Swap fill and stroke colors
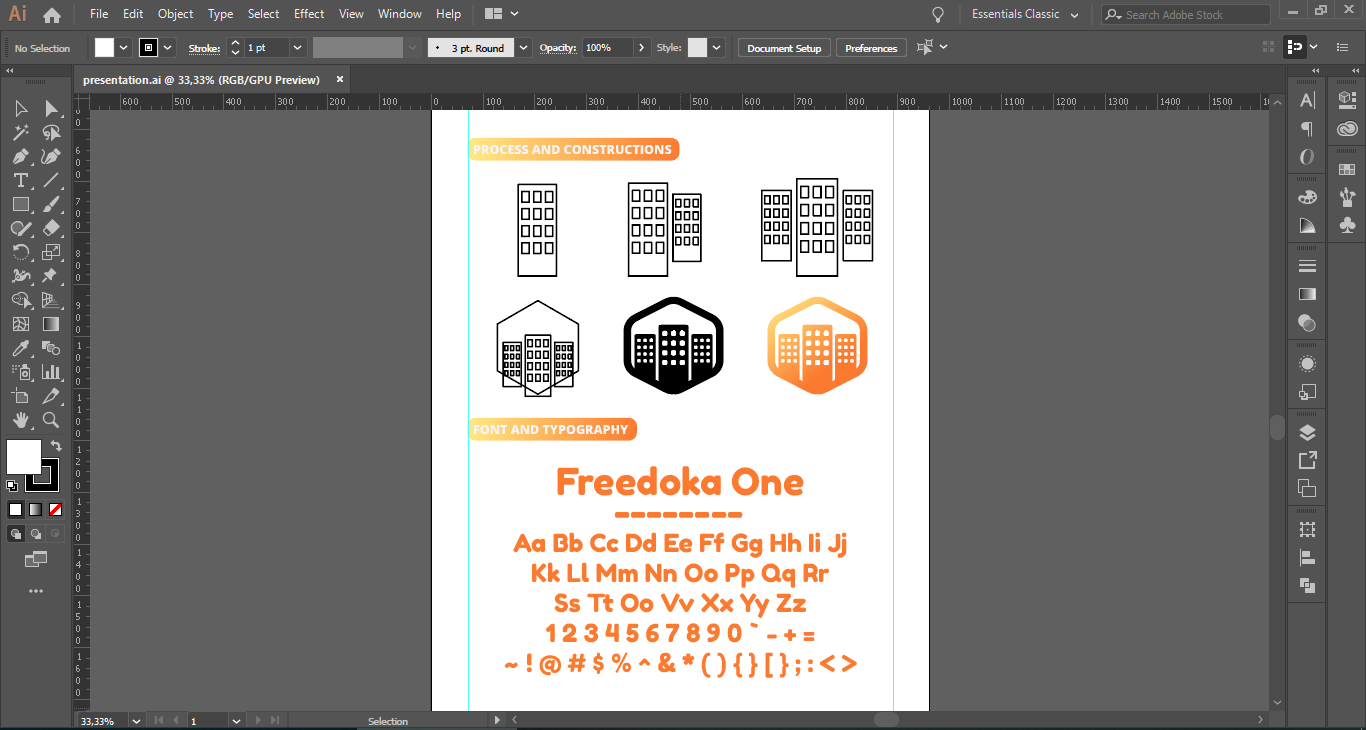This screenshot has height=730, width=1366. pyautogui.click(x=56, y=446)
